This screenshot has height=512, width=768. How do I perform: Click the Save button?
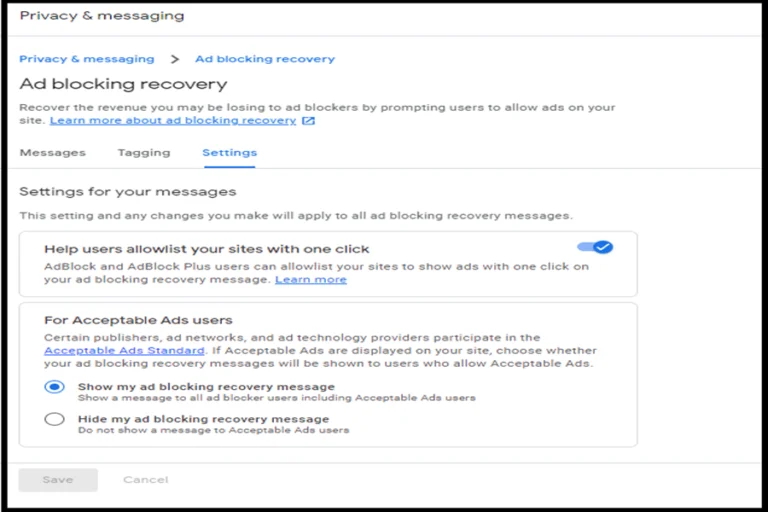[x=58, y=480]
